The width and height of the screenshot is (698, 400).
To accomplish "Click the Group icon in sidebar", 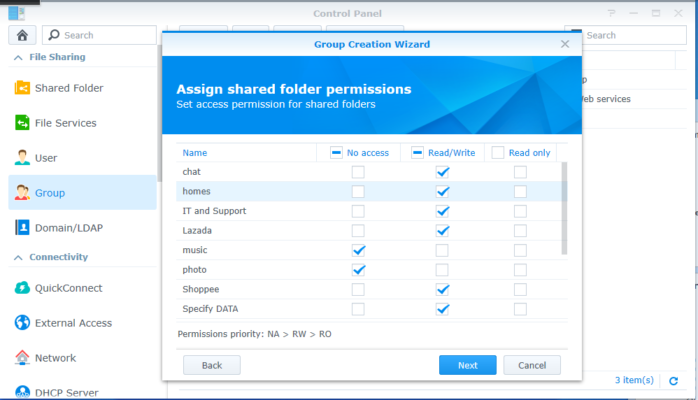I will click(22, 193).
